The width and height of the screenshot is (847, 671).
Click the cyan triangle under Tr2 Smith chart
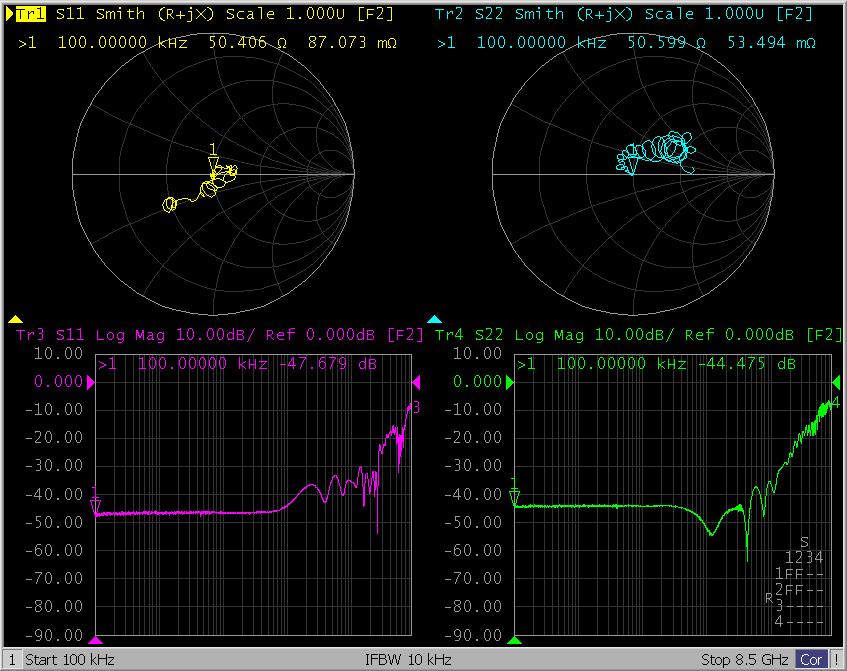(434, 320)
